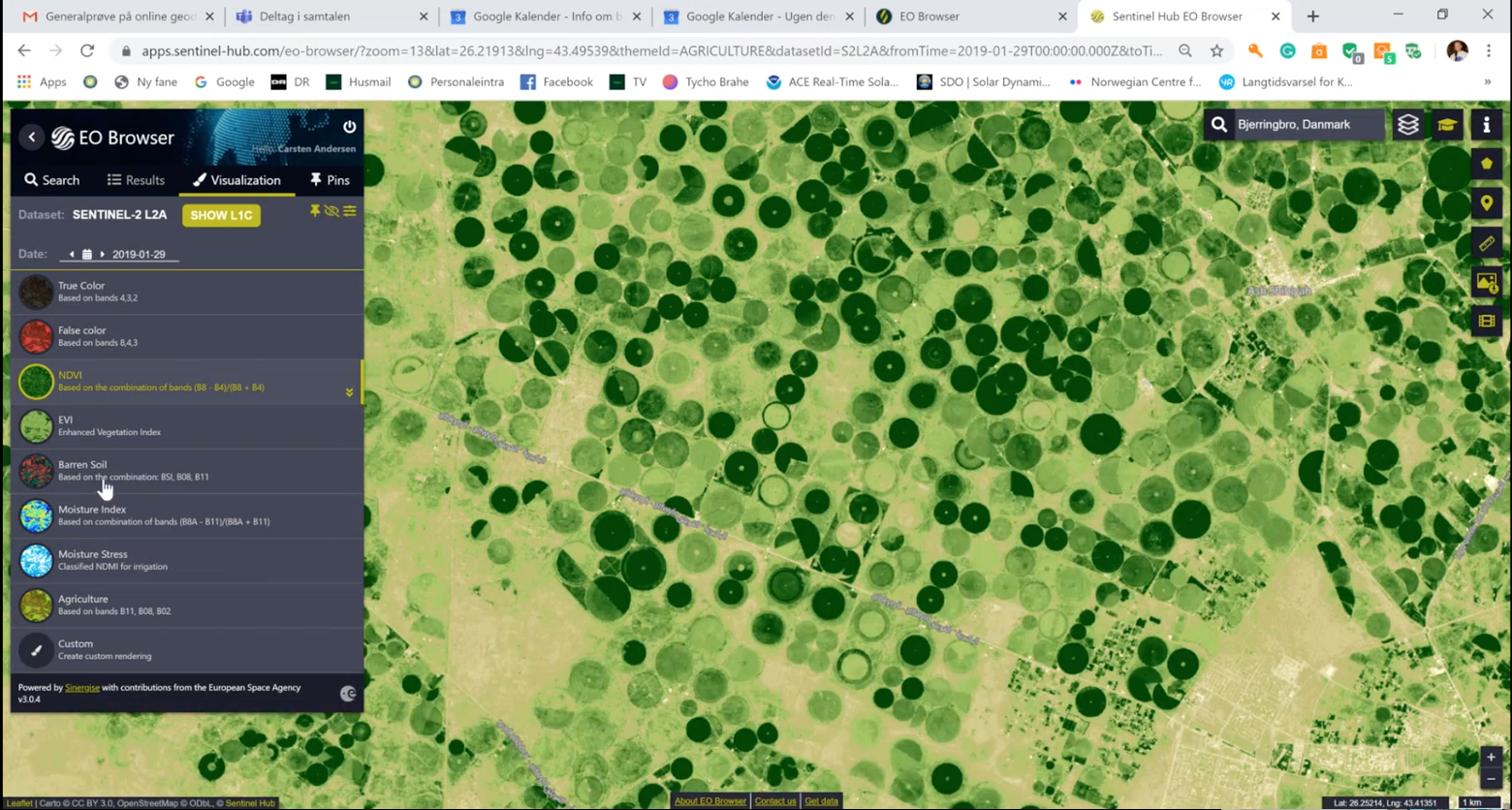Expand the NDVI layer details chevron
Screen dimensions: 1512x810
349,392
